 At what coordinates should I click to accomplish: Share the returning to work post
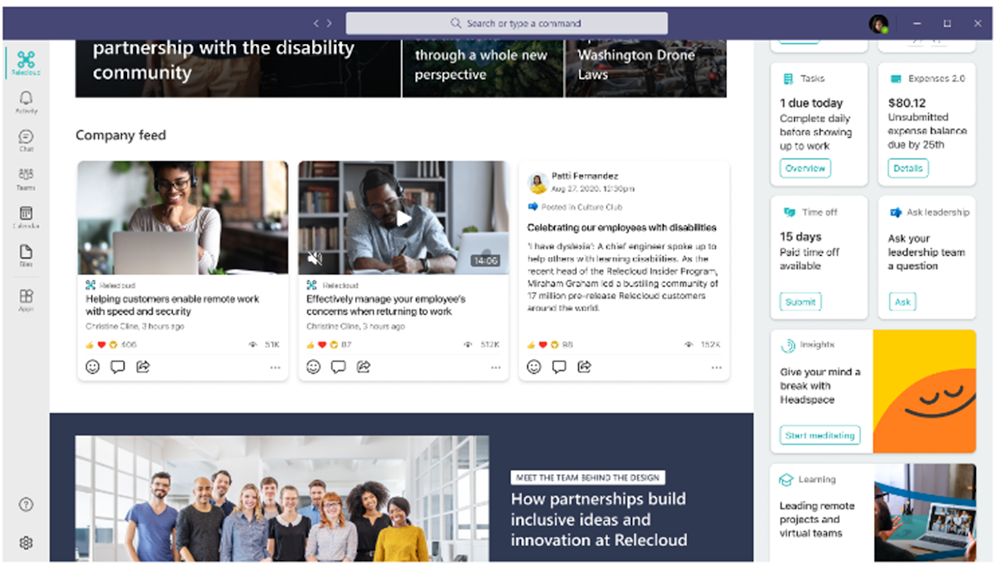pos(363,366)
